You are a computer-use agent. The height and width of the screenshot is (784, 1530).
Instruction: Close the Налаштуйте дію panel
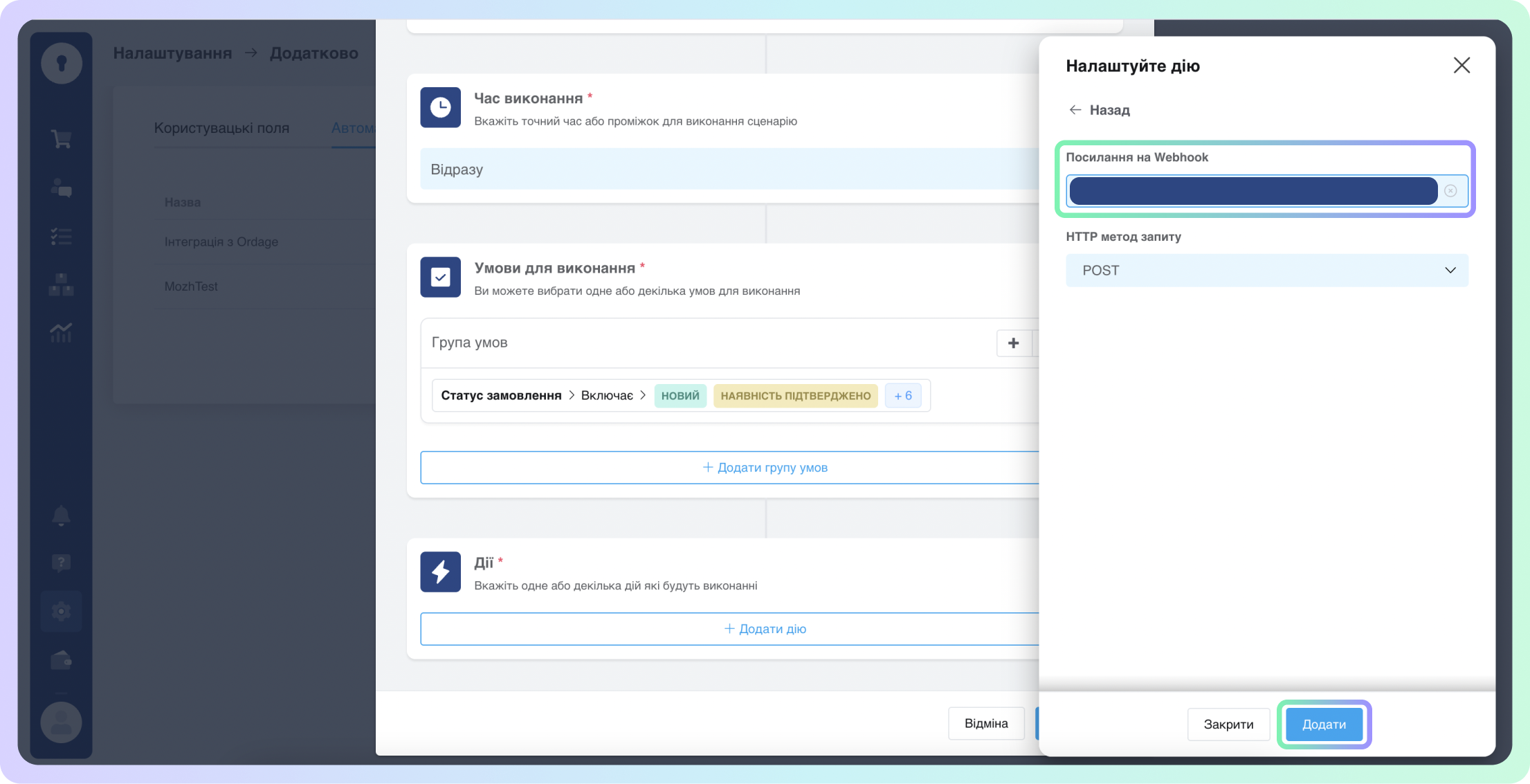pos(1461,66)
